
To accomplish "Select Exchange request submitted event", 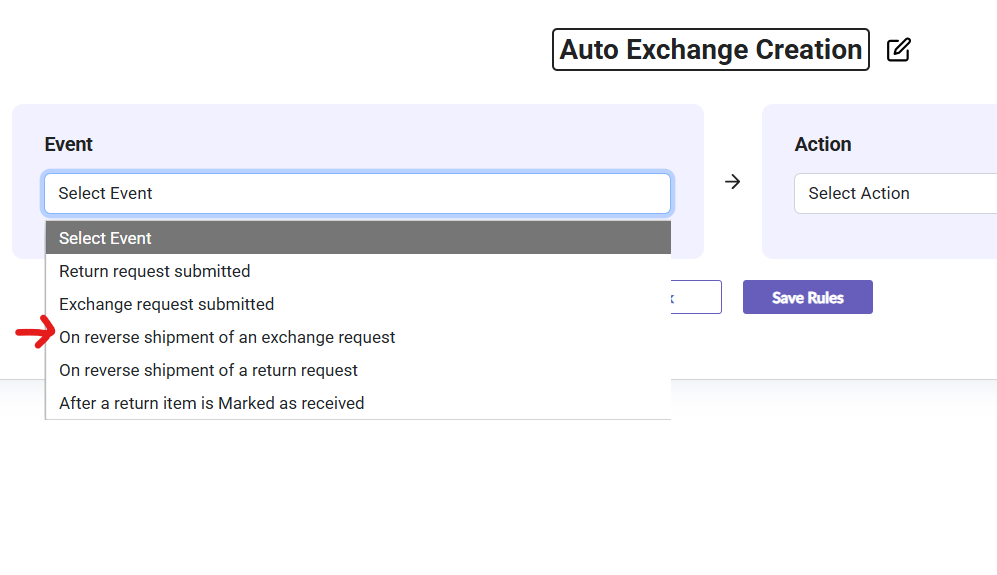I will point(166,304).
